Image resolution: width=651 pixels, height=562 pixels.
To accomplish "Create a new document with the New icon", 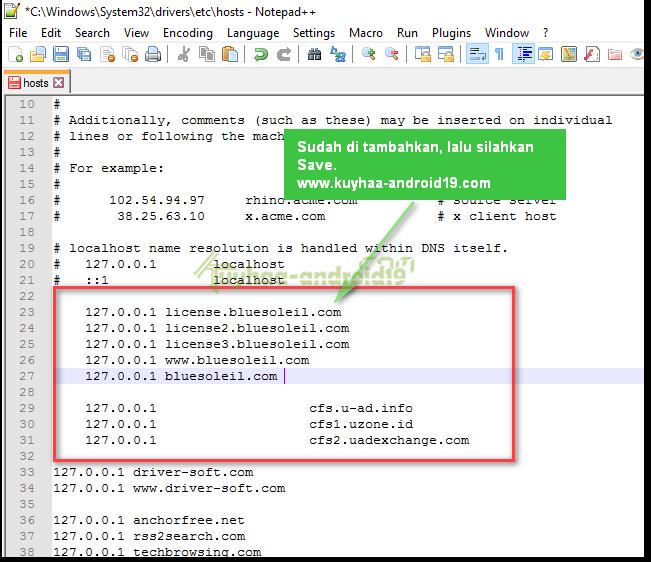I will (15, 54).
